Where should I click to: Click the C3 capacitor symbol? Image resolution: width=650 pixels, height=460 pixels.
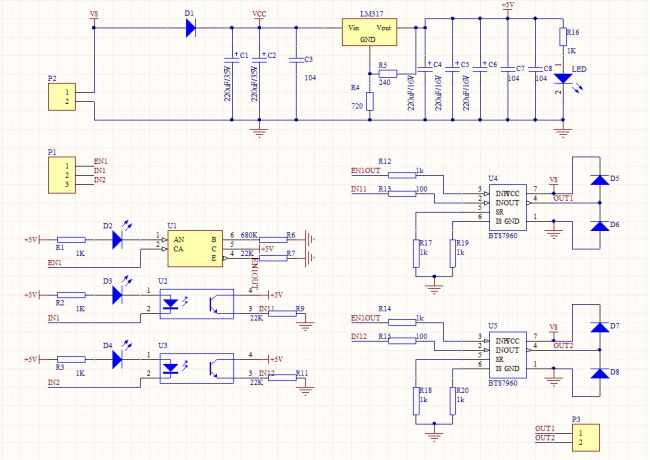pyautogui.click(x=296, y=60)
